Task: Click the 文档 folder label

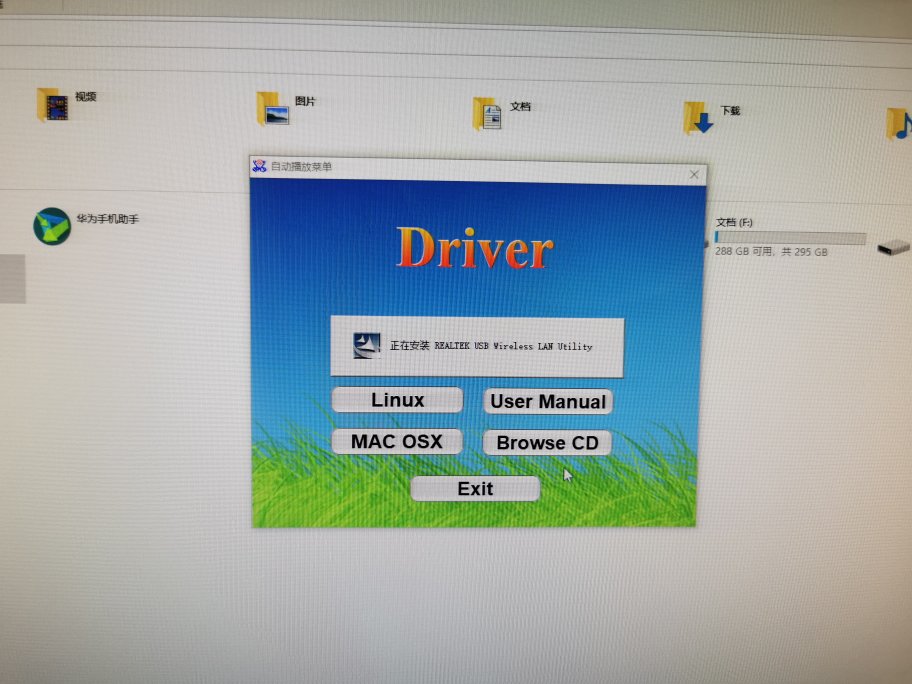Action: click(520, 106)
